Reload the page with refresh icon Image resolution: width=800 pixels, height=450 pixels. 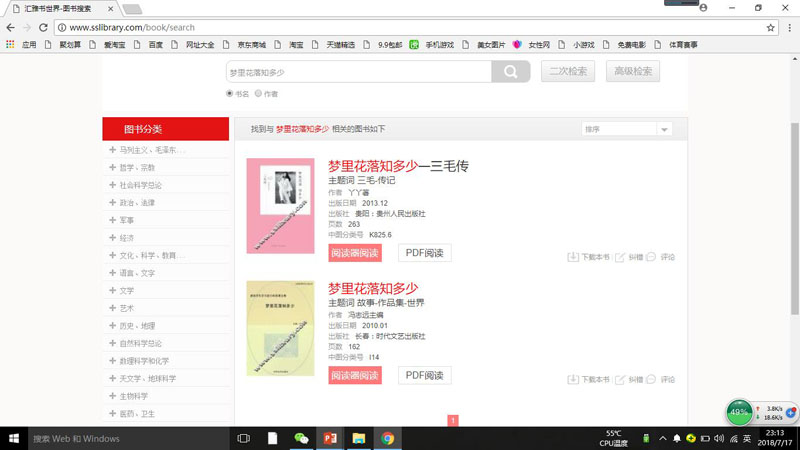tap(43, 28)
